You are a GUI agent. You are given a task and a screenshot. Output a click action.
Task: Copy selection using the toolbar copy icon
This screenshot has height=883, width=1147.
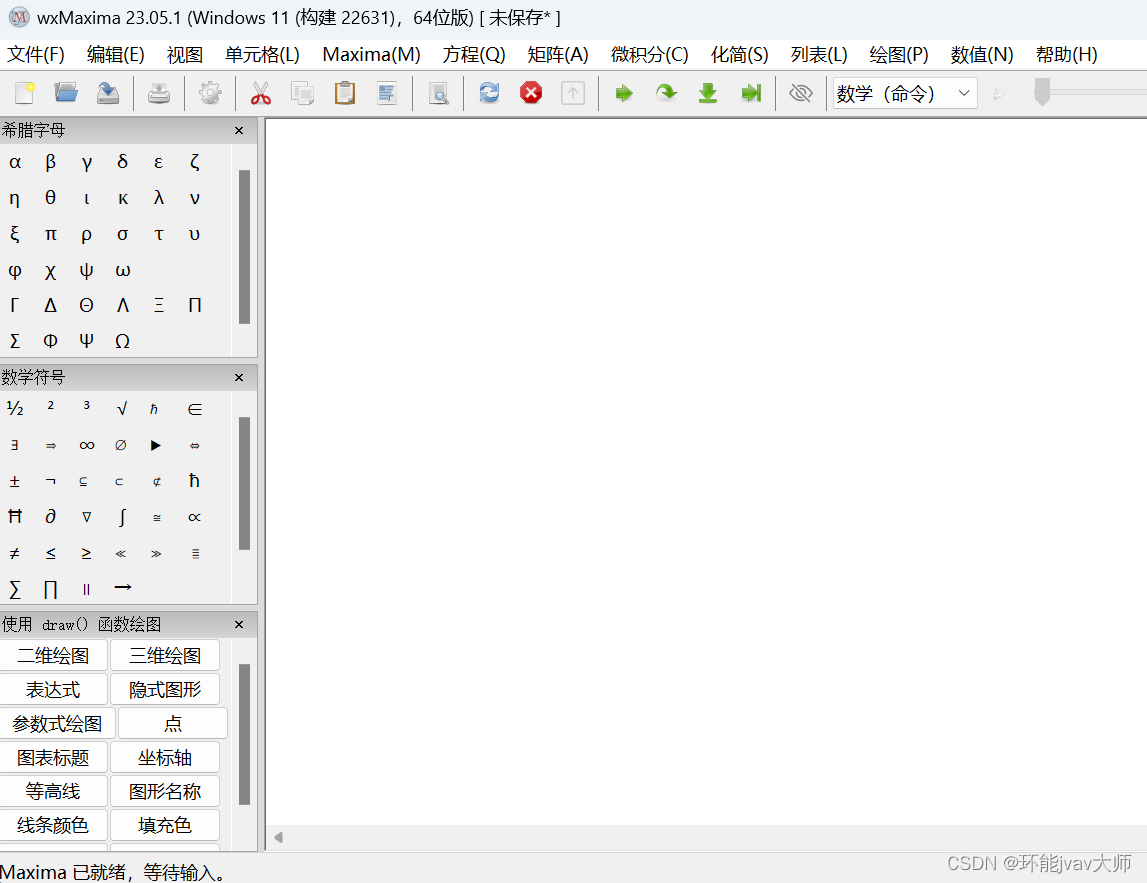(x=302, y=93)
